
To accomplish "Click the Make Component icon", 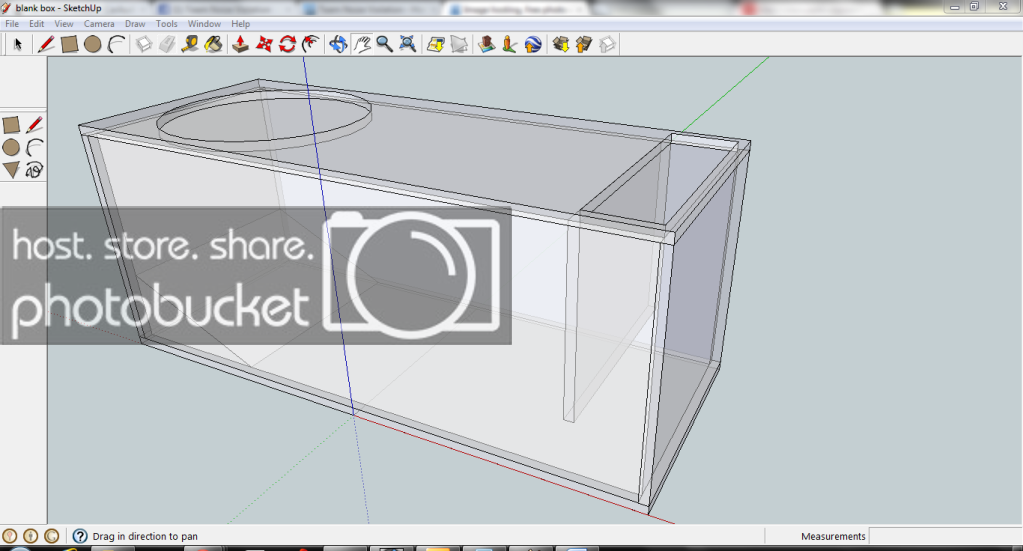I will click(x=144, y=44).
